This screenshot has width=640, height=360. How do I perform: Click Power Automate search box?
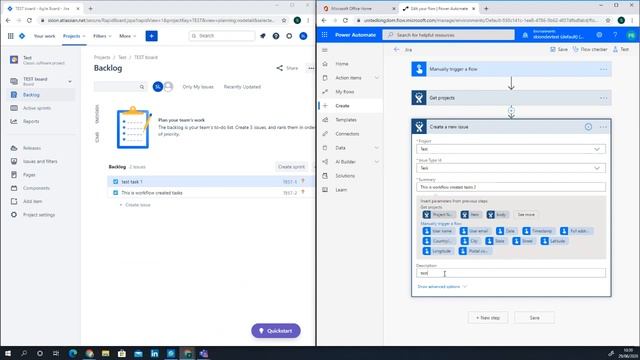pos(449,35)
